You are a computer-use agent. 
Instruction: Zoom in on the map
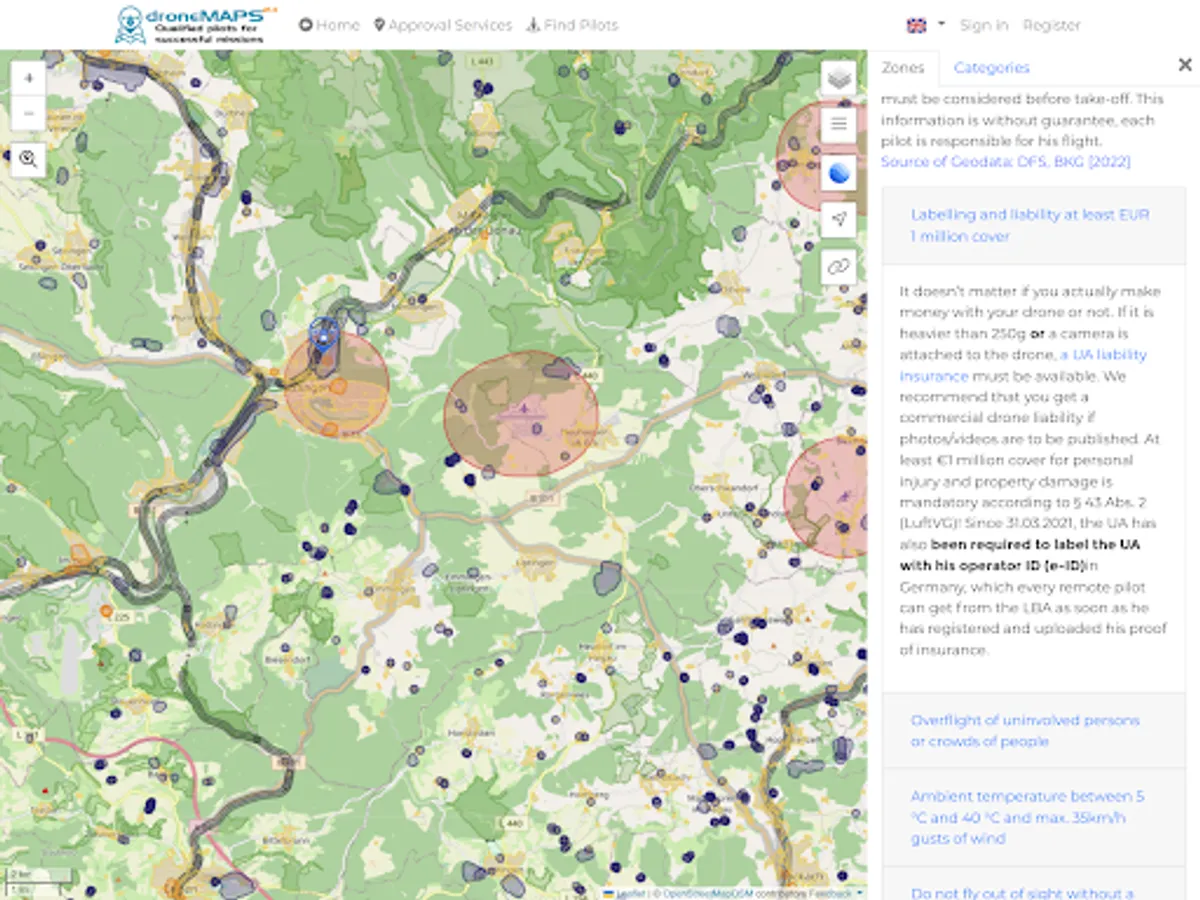coord(28,78)
